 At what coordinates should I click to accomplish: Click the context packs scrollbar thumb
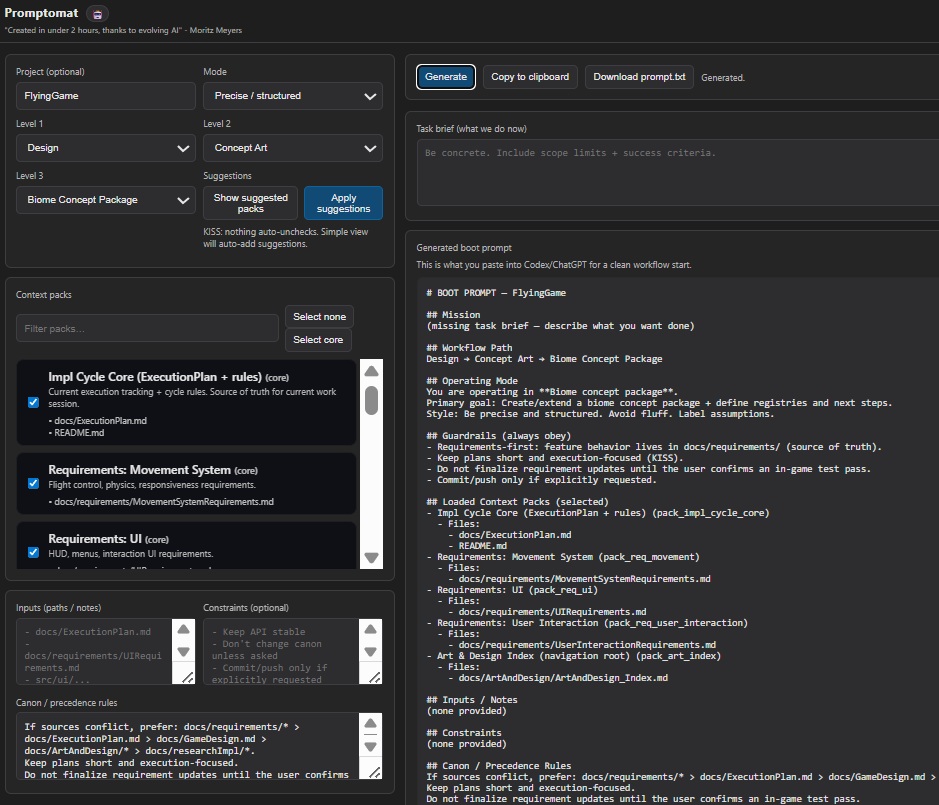click(x=371, y=400)
